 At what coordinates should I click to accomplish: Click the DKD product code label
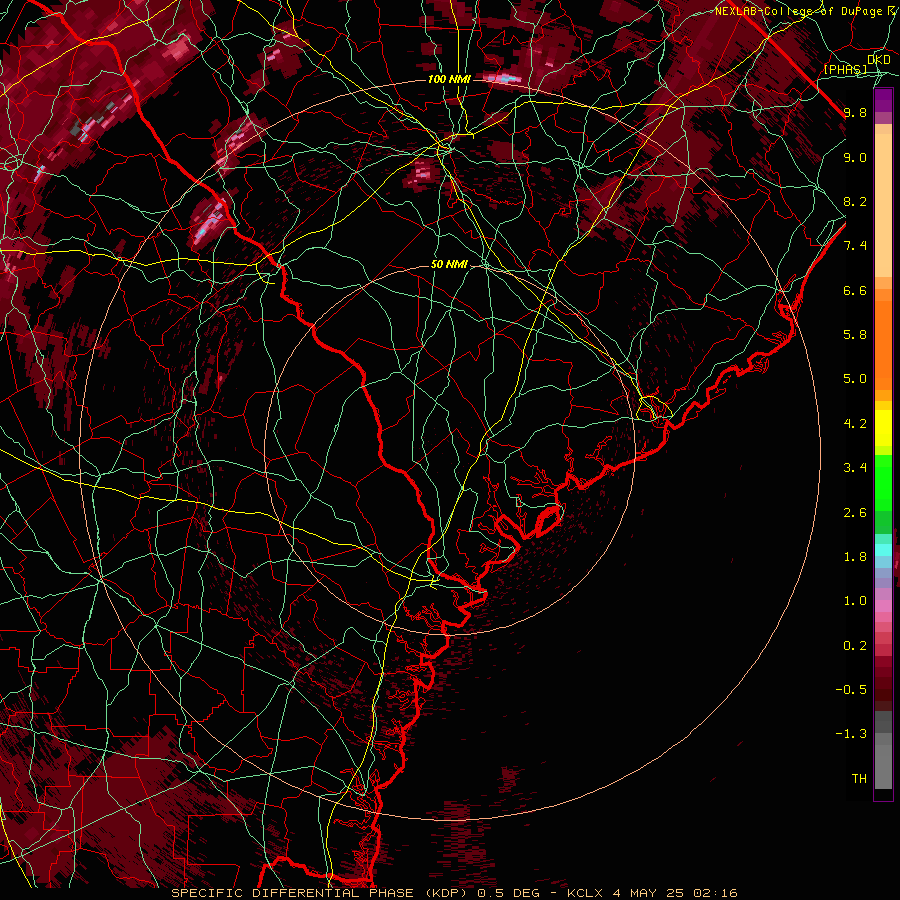879,60
